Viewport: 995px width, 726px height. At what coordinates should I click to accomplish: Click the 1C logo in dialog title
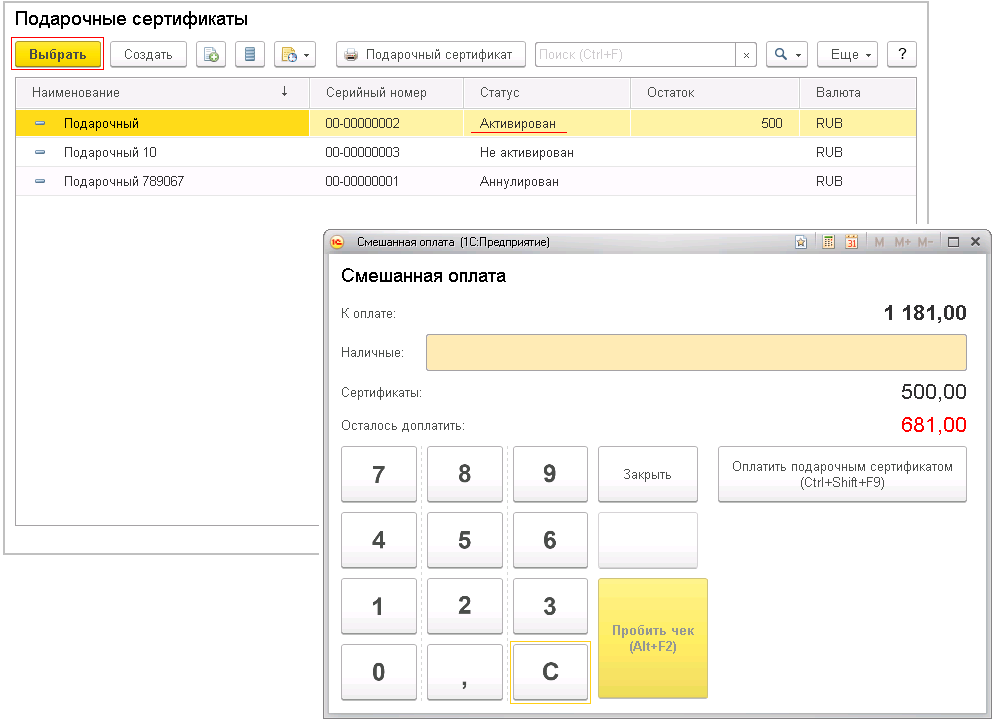pos(338,242)
